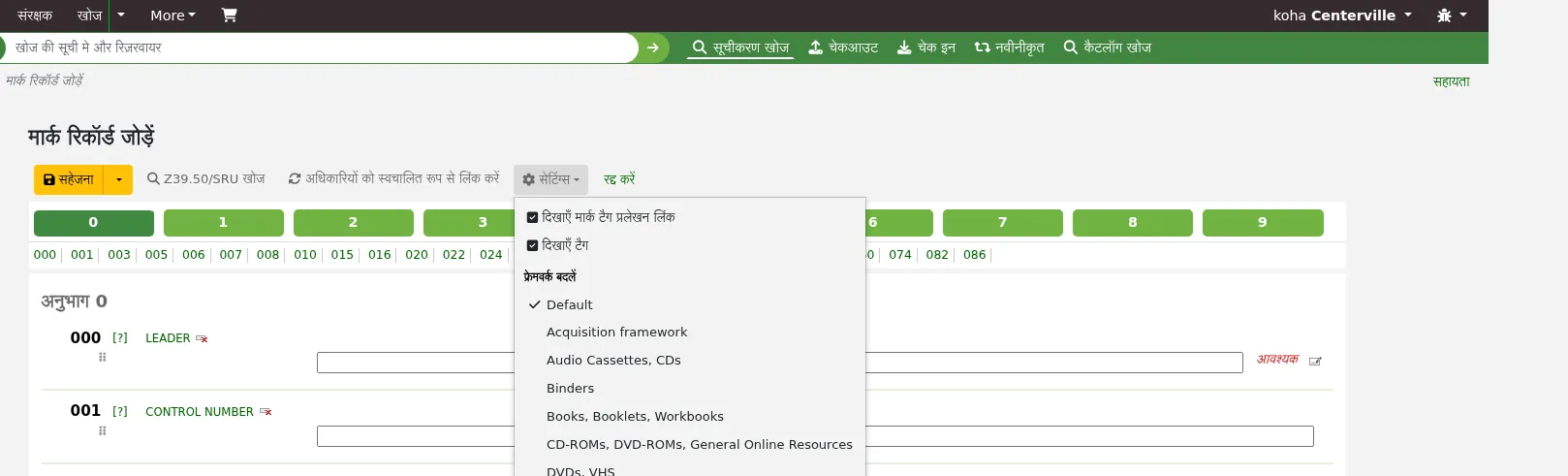Click the CONTROL NUMBER label
1568x476 pixels.
[200, 412]
